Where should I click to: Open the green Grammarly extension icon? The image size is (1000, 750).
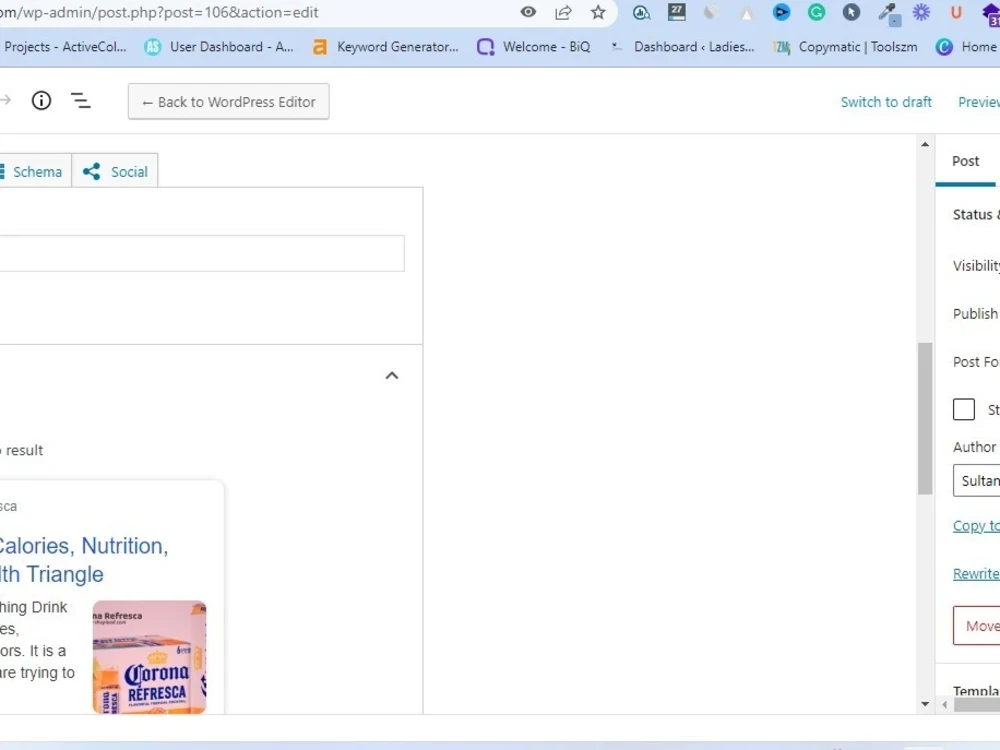point(816,12)
